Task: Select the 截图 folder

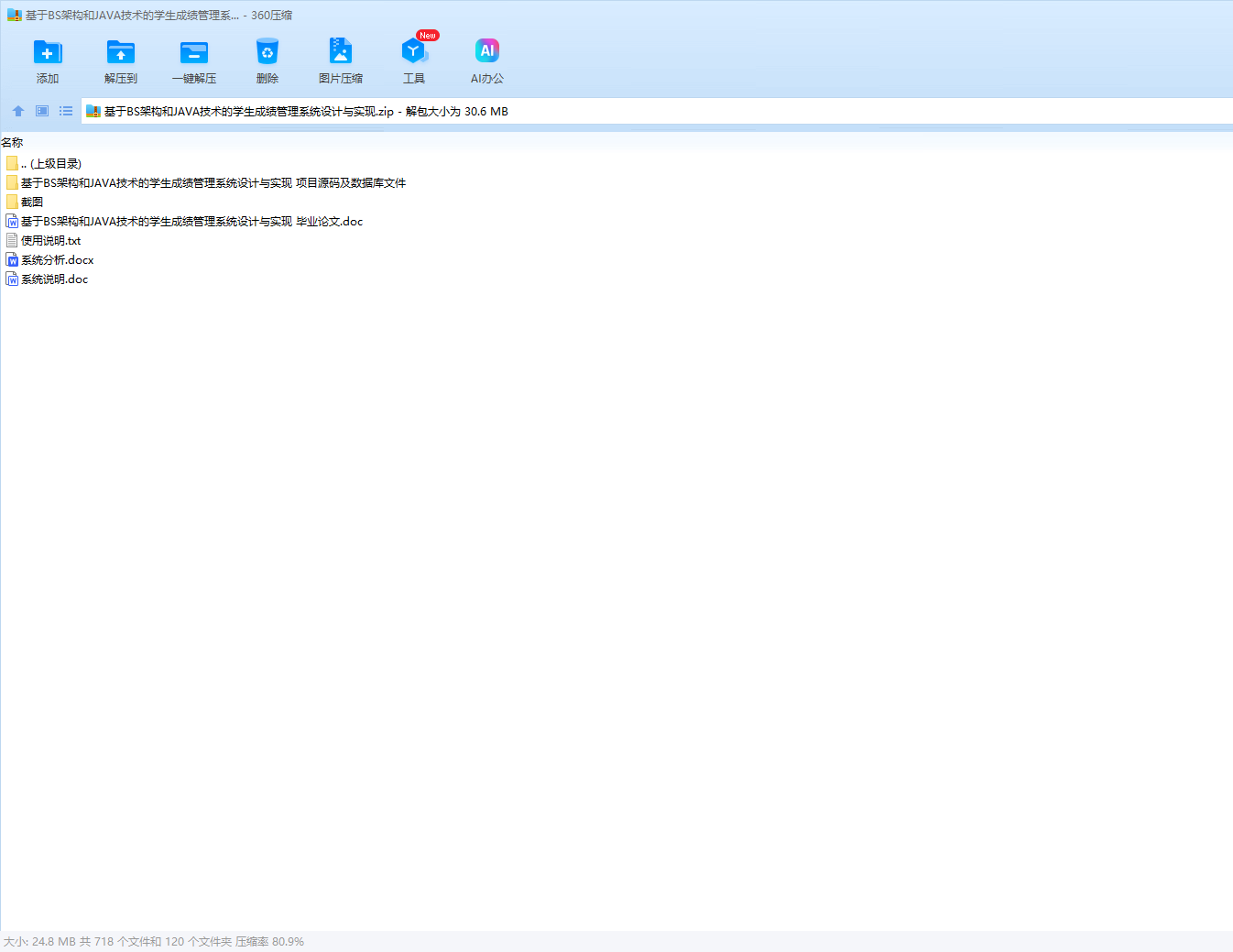Action: [25, 202]
